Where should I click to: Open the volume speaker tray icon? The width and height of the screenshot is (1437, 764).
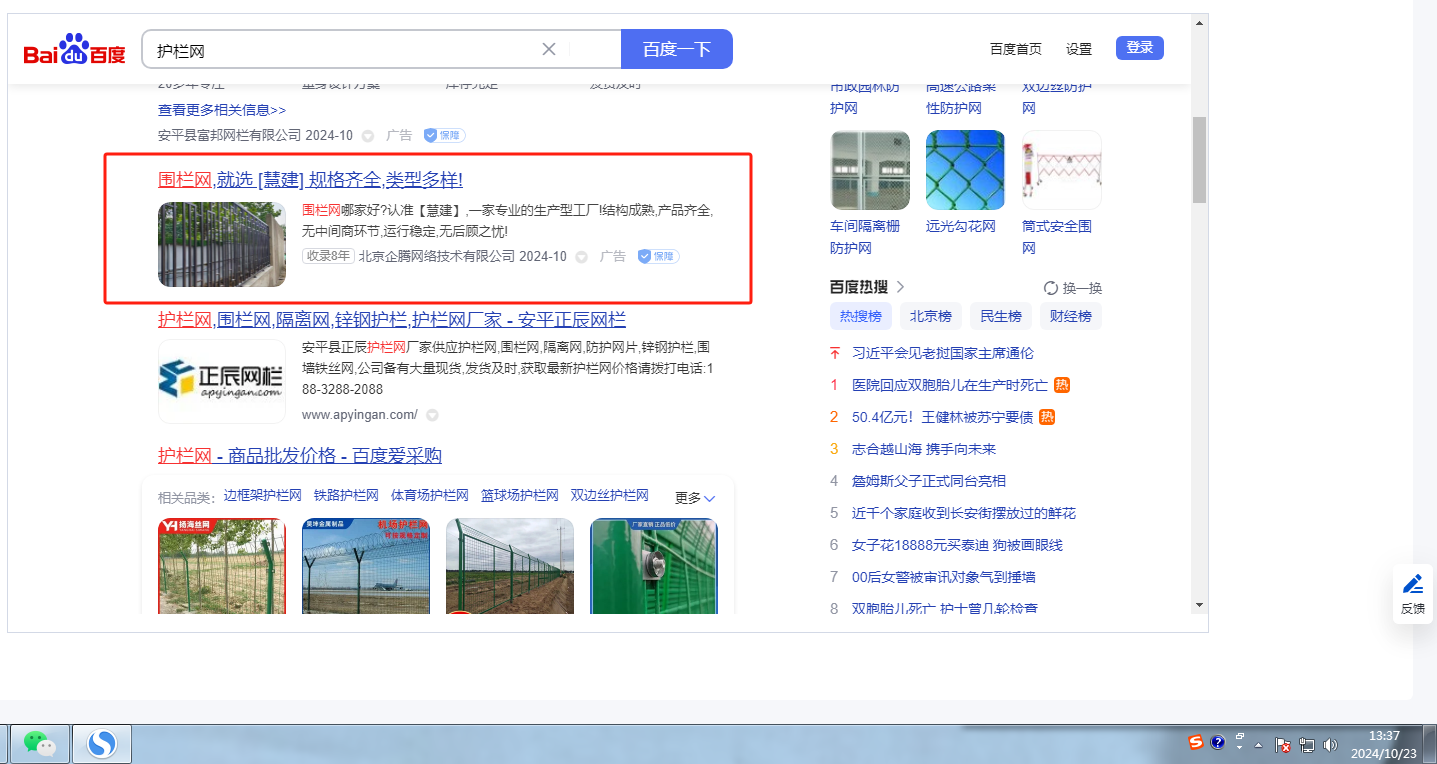(x=1330, y=745)
